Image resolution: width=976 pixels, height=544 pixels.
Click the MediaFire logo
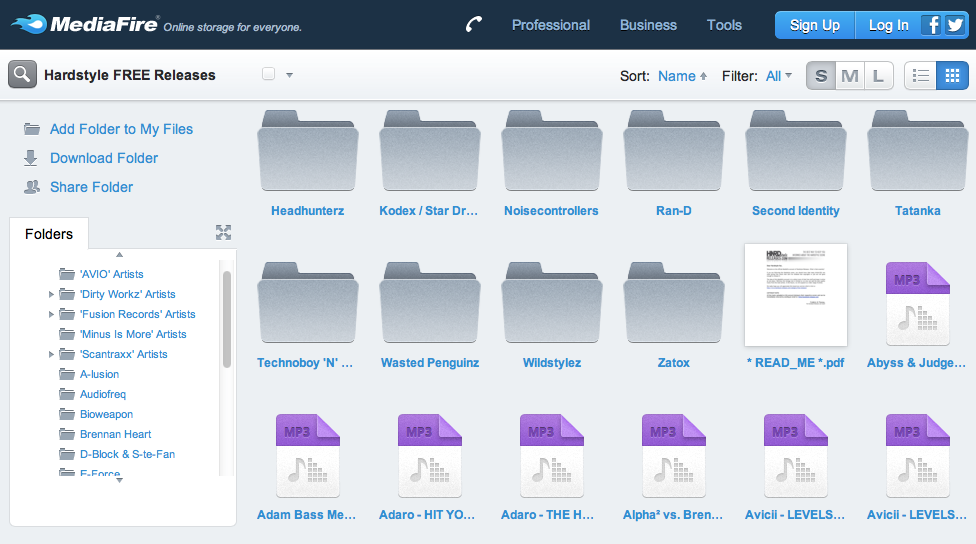pyautogui.click(x=85, y=24)
